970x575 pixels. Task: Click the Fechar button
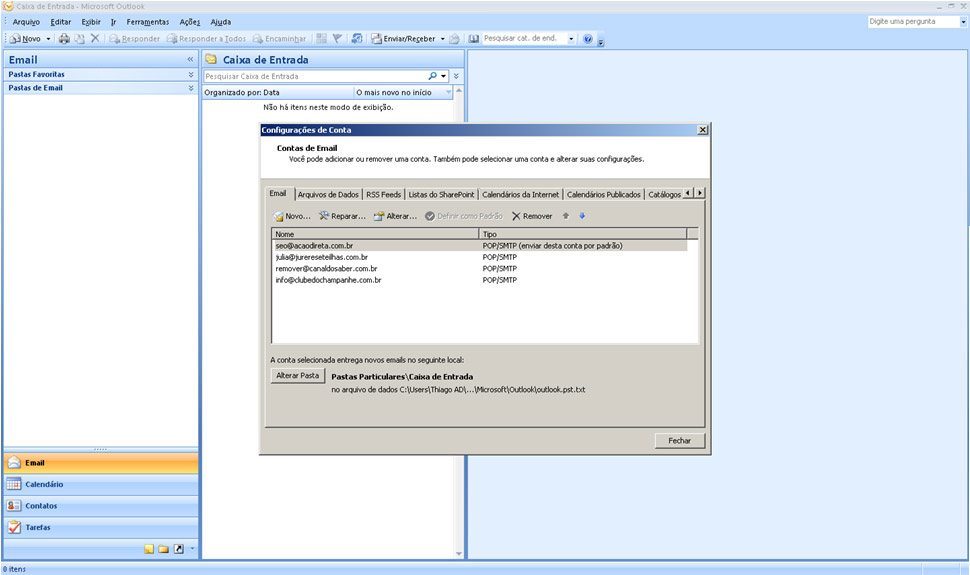[680, 441]
